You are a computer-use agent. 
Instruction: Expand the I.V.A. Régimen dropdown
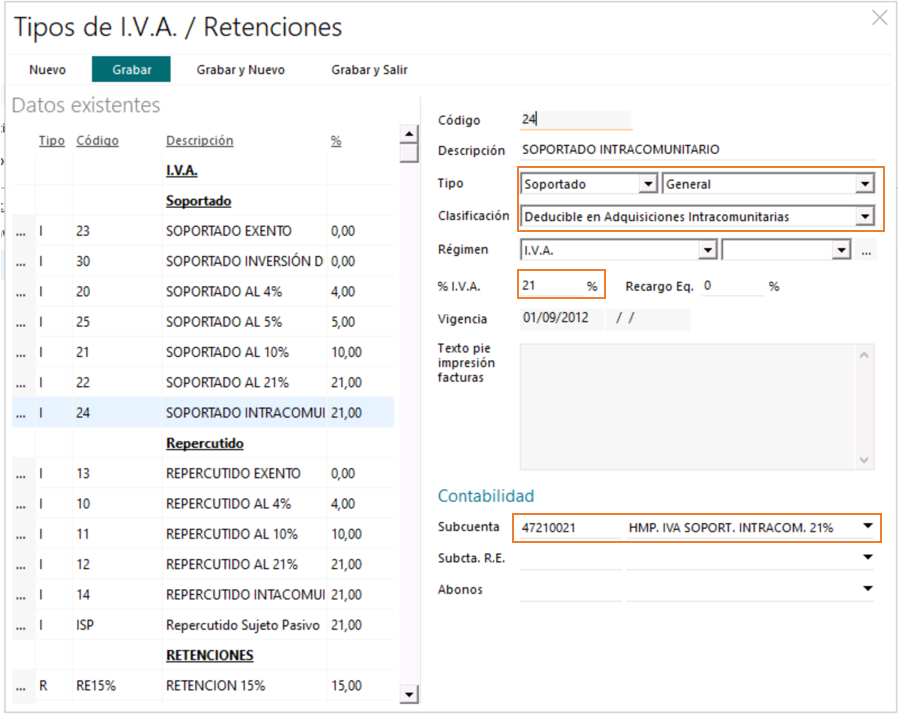[x=708, y=250]
